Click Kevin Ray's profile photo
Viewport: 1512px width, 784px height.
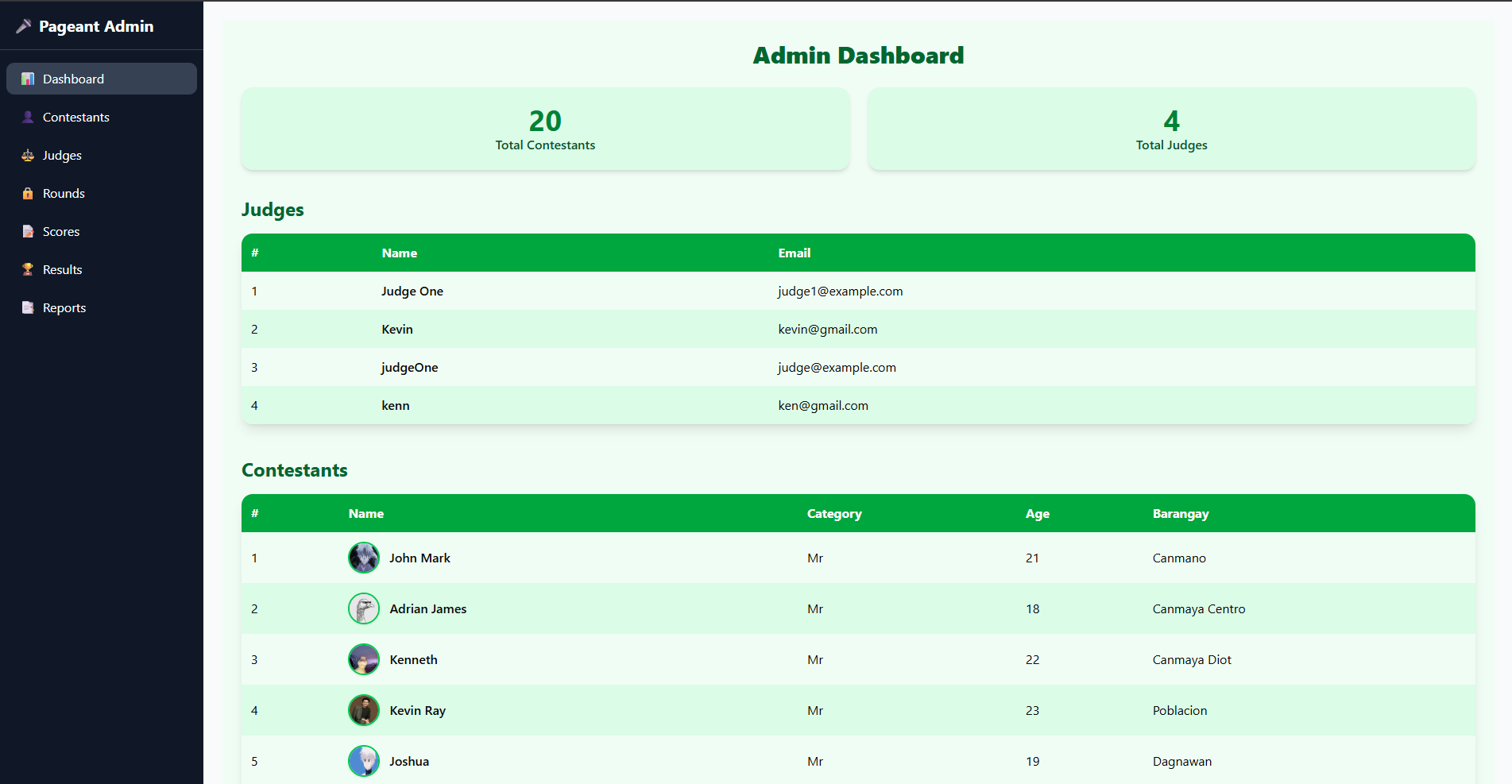pos(363,710)
